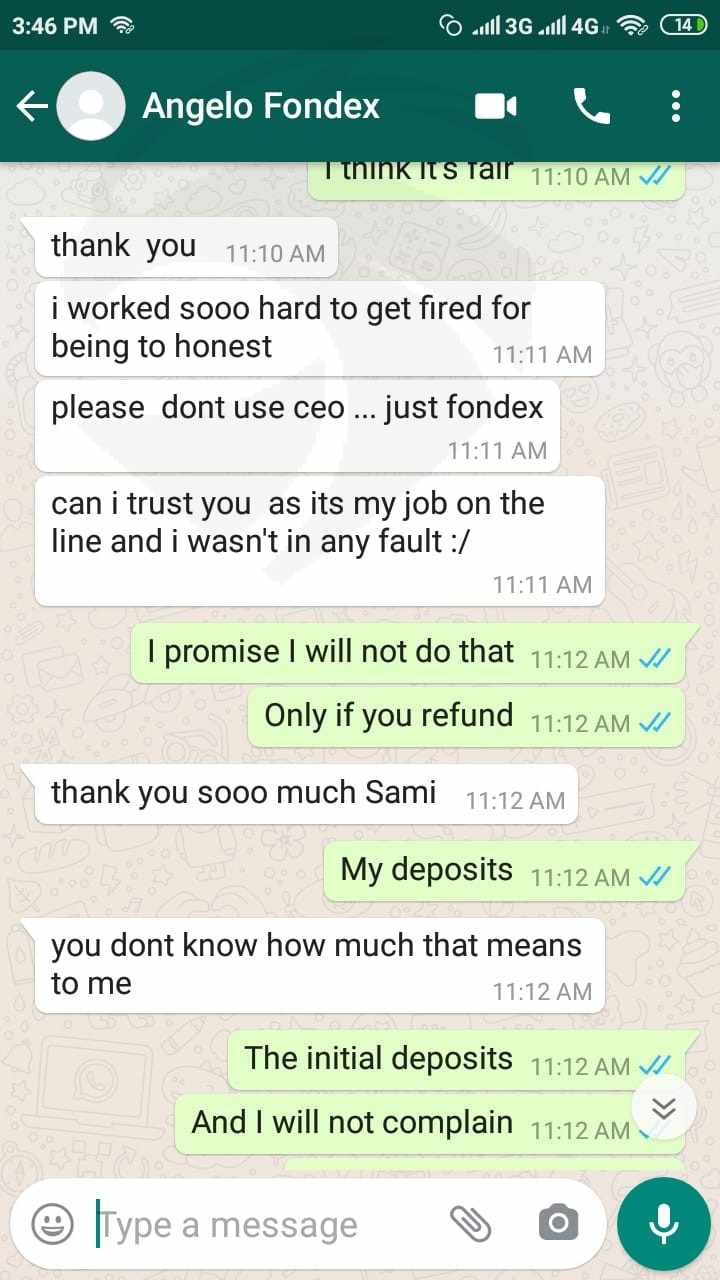
Task: Select "The initial deposits" message bubble
Action: [456, 1060]
